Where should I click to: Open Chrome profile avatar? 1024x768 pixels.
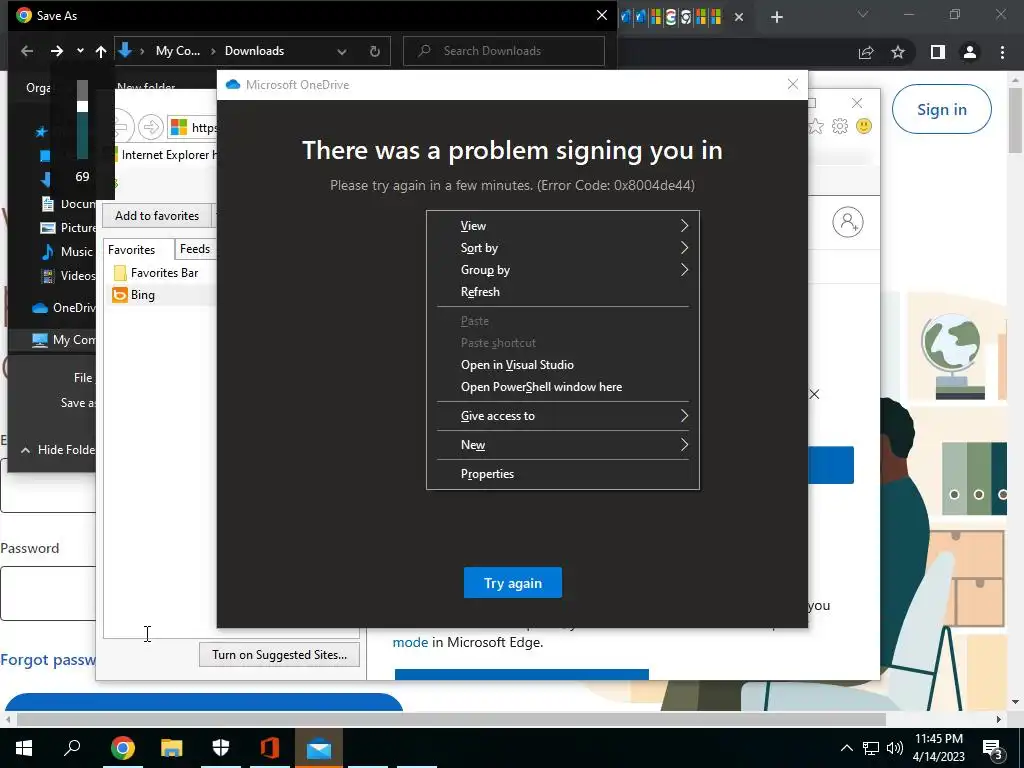tap(970, 52)
